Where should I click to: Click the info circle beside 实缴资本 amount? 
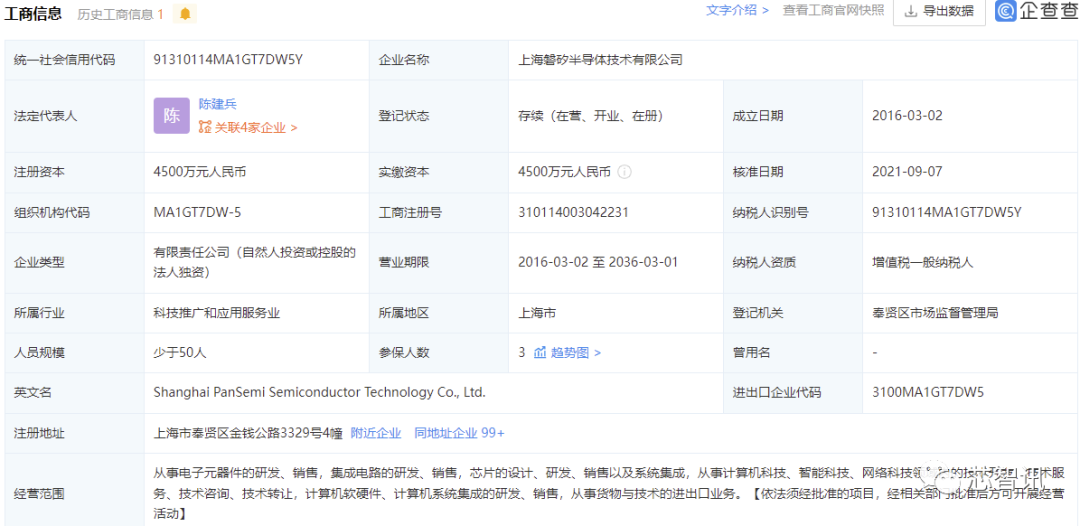pos(624,172)
